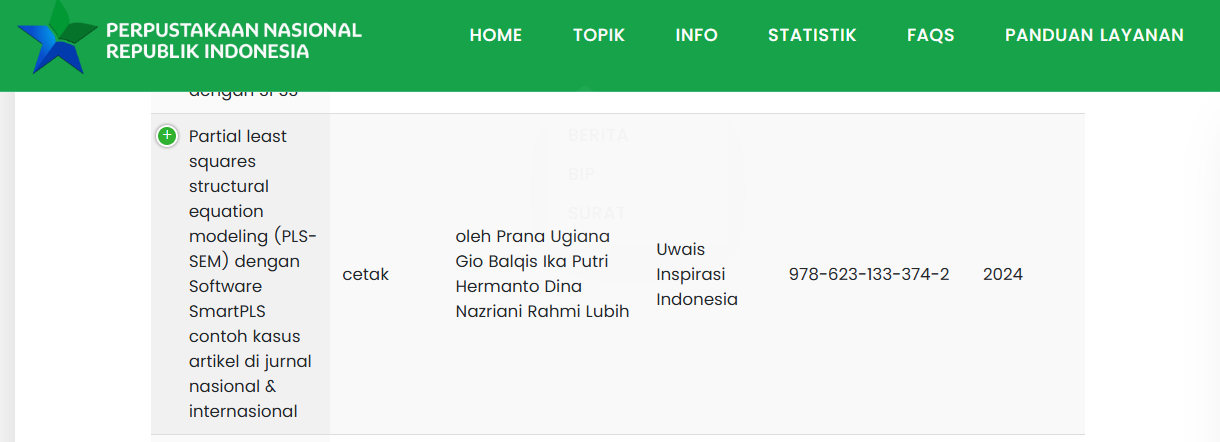Image resolution: width=1220 pixels, height=442 pixels.
Task: Open the TOPIK dropdown menu
Action: click(x=598, y=35)
